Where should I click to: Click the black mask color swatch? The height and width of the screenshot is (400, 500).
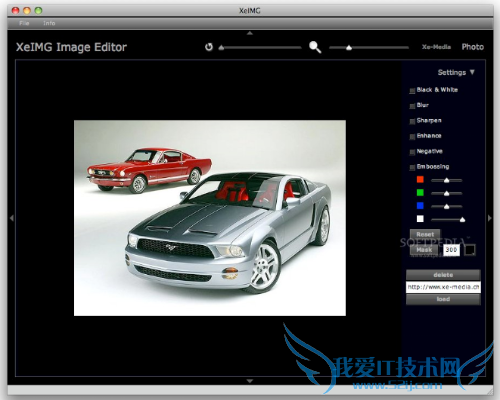[x=470, y=250]
